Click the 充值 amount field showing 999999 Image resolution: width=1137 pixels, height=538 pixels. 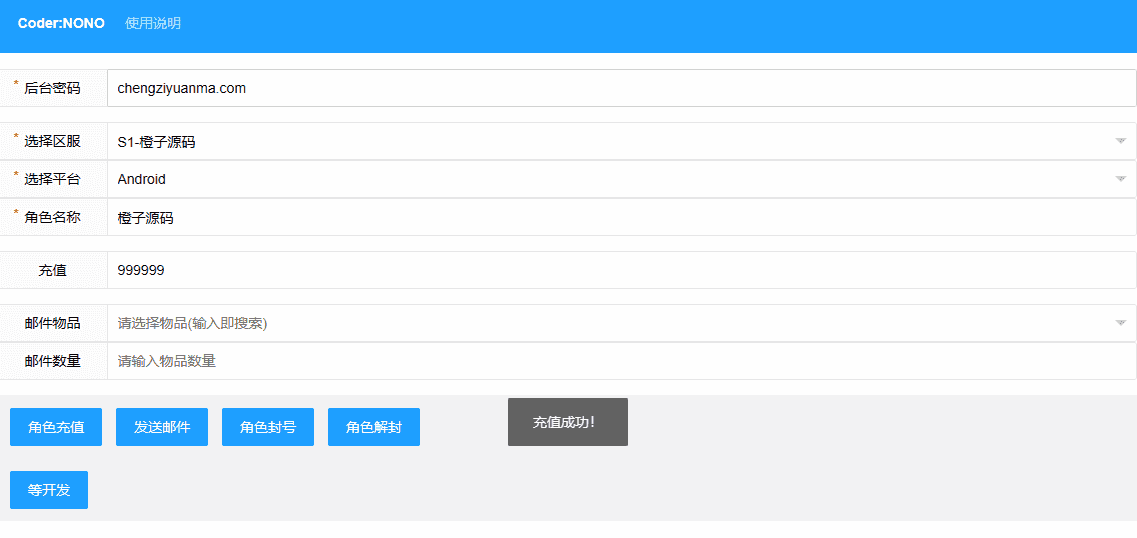point(620,270)
